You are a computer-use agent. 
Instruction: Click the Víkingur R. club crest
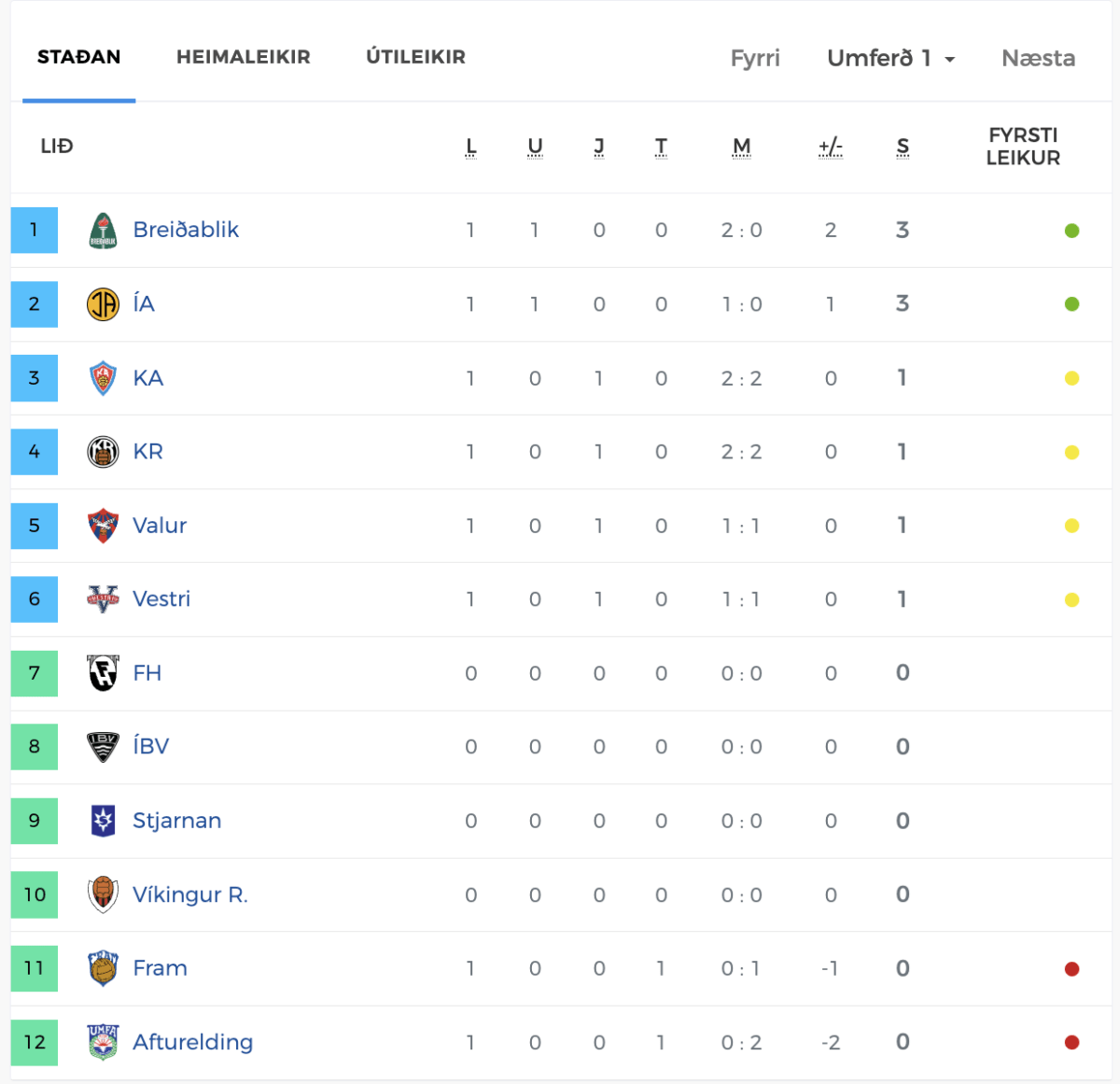pos(103,894)
